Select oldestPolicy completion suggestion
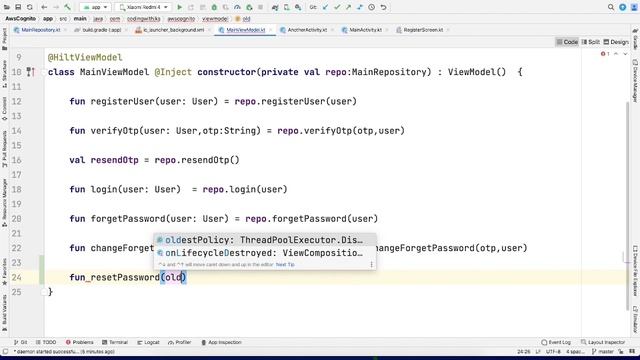 265,240
